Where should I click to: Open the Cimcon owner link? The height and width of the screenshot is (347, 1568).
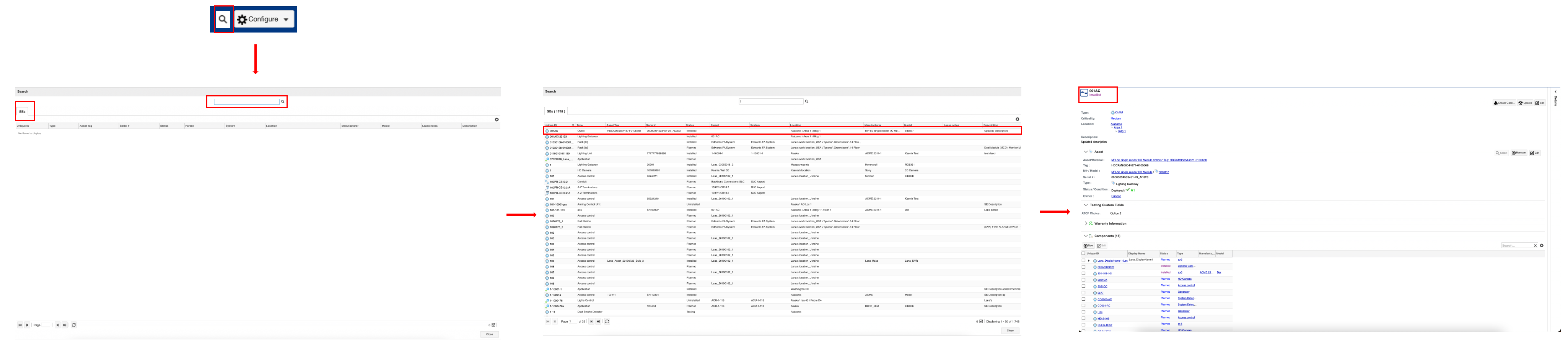[1116, 196]
